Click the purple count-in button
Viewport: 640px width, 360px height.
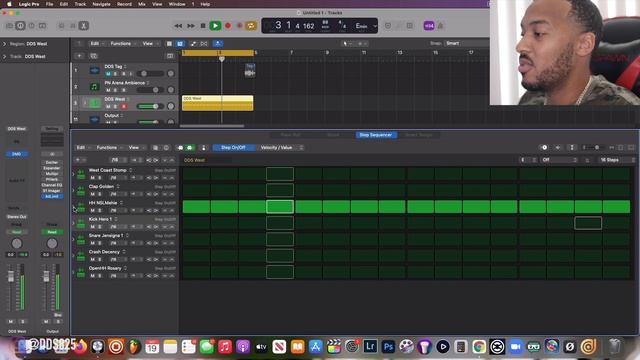click(429, 26)
